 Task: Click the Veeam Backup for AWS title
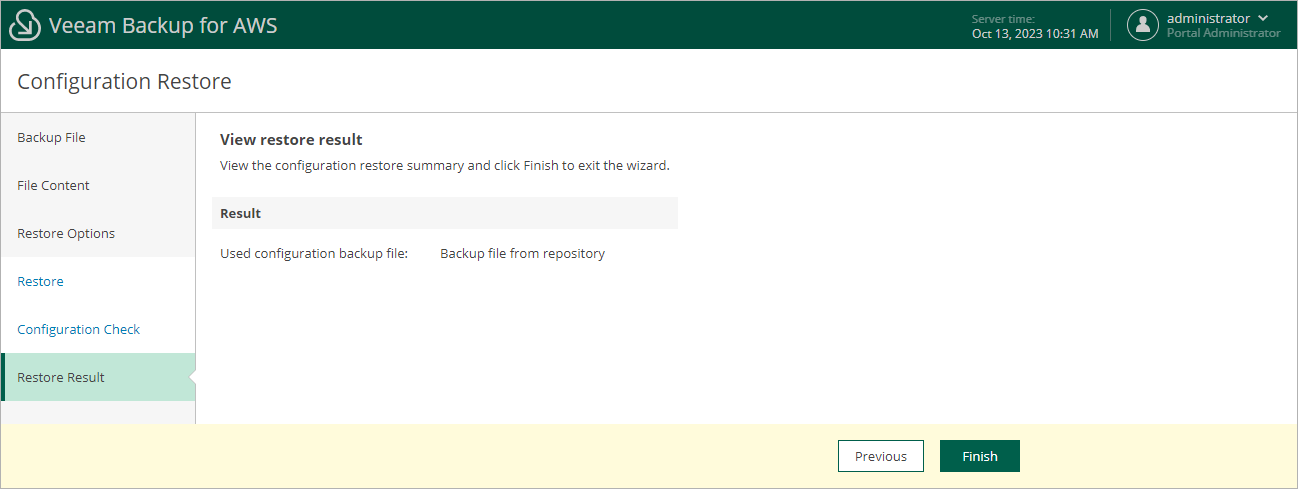163,26
